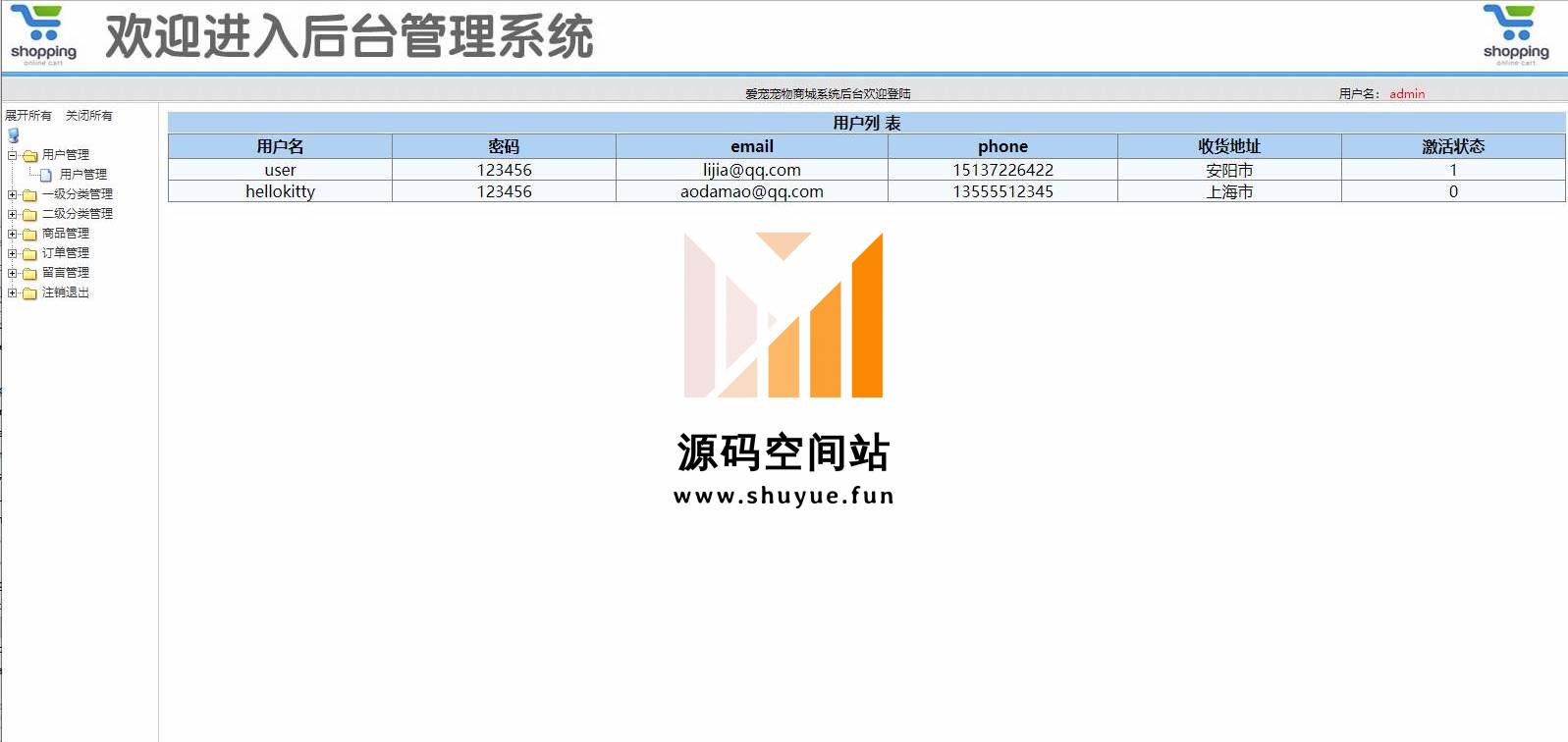Click the 欢迎进入后台管理系统 page title

(x=350, y=36)
